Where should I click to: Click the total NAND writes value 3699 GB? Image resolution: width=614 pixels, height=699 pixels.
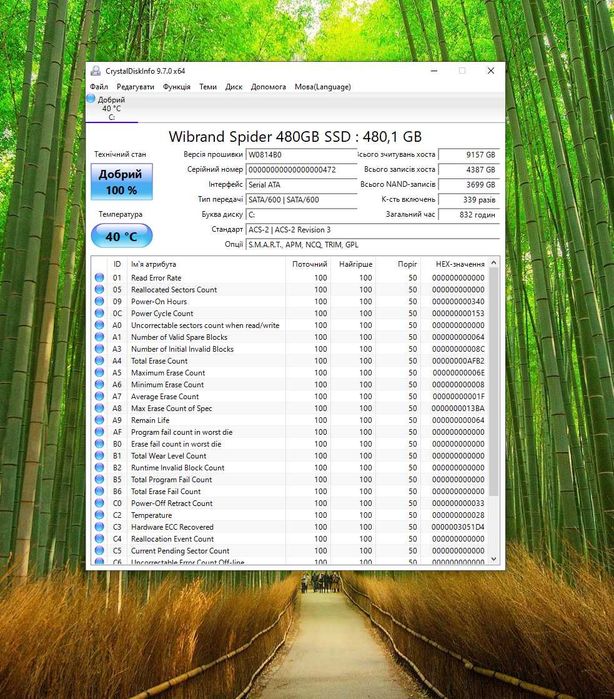(x=469, y=185)
